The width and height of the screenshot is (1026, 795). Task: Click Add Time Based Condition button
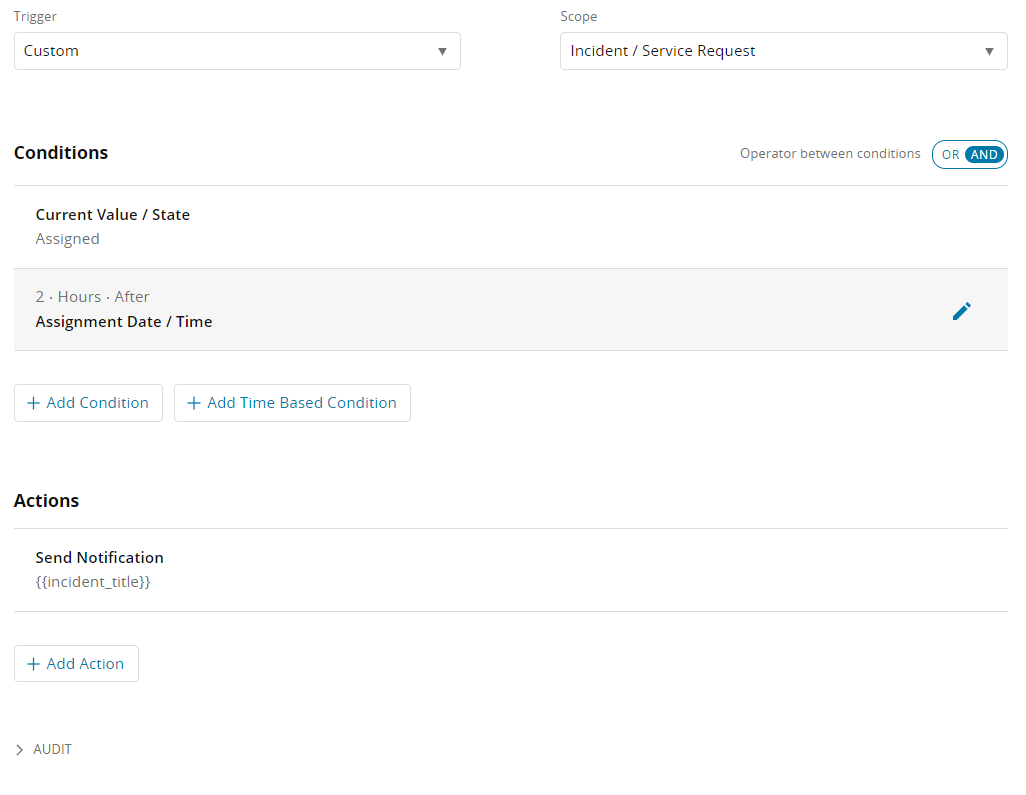click(292, 403)
